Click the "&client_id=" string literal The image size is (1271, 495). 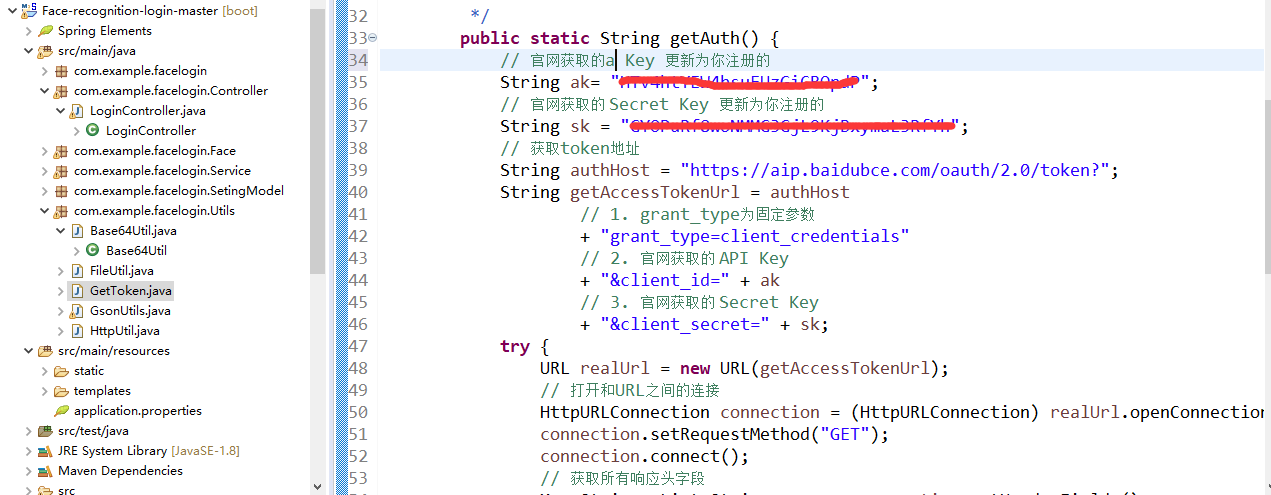point(665,280)
